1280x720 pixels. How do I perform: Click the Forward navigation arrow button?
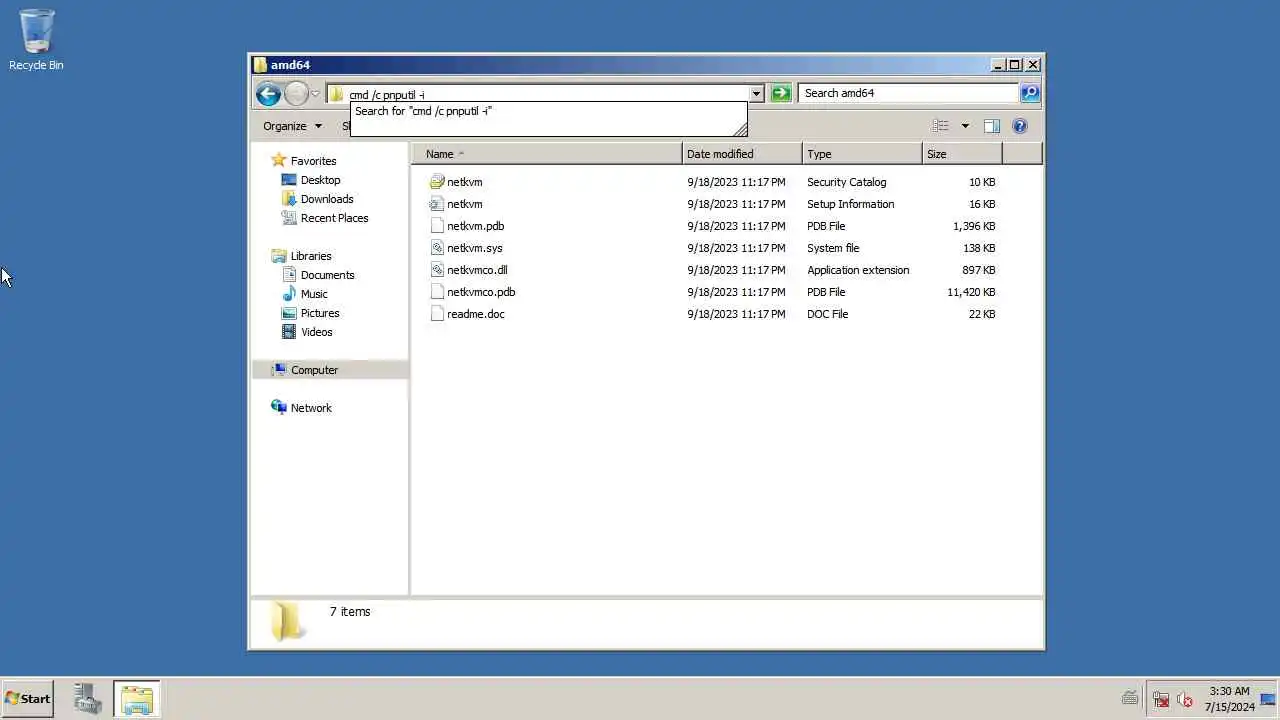click(x=296, y=94)
